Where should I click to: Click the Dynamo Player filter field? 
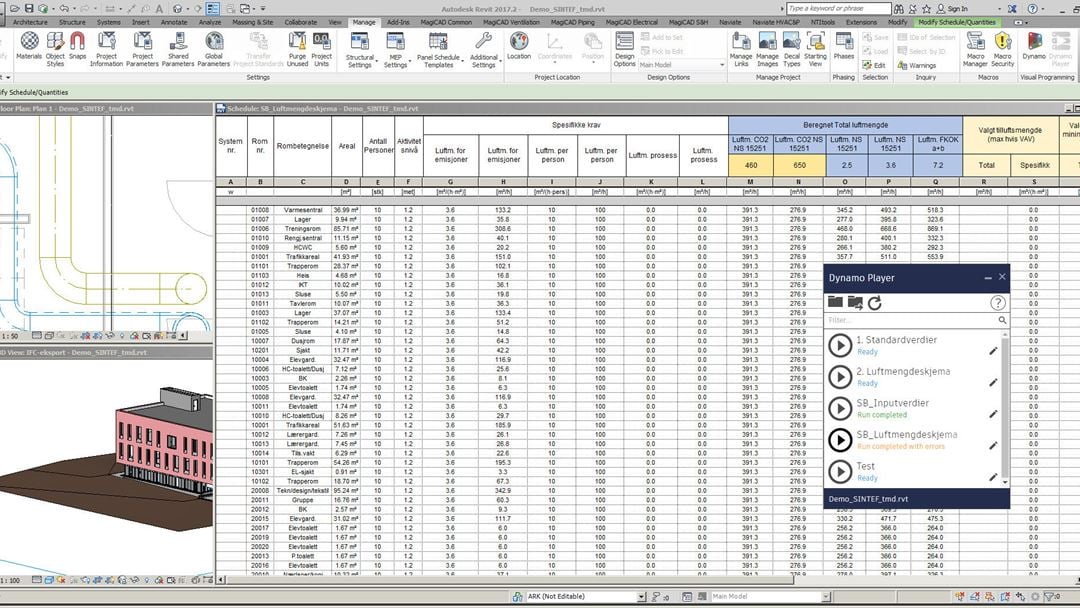click(x=910, y=321)
